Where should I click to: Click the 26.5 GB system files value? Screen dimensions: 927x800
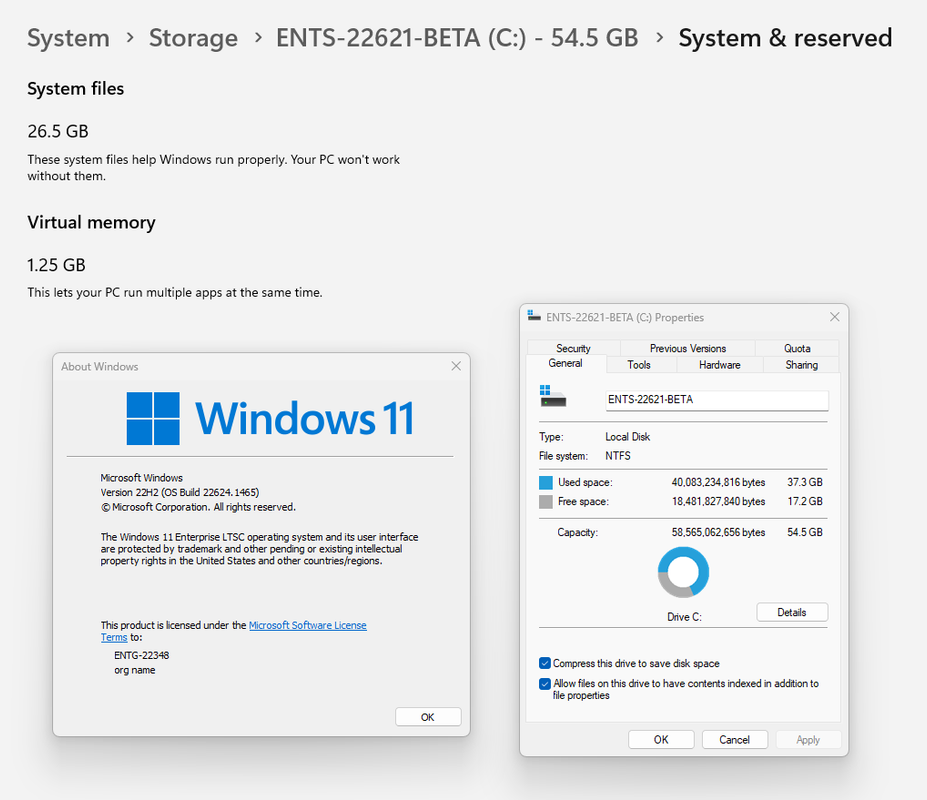pyautogui.click(x=58, y=131)
